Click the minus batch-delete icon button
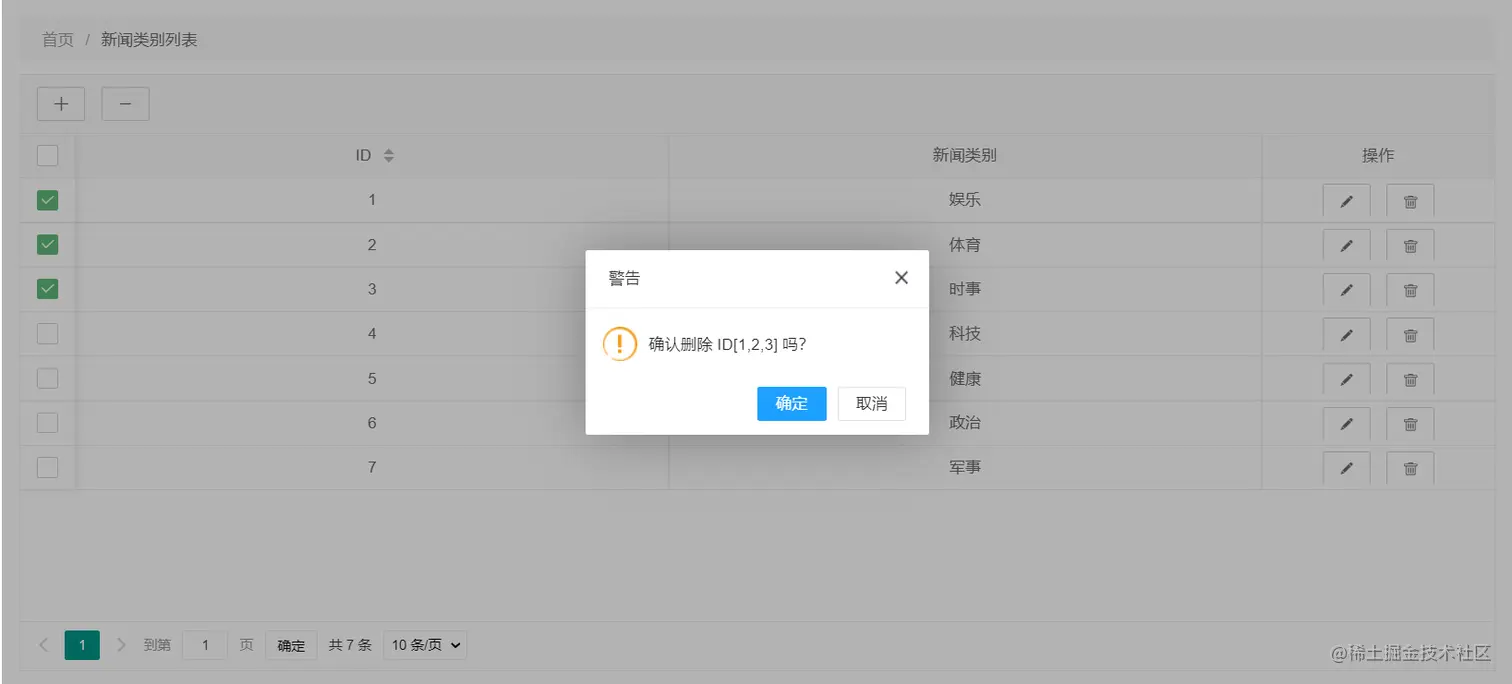Image resolution: width=1512 pixels, height=684 pixels. [125, 104]
